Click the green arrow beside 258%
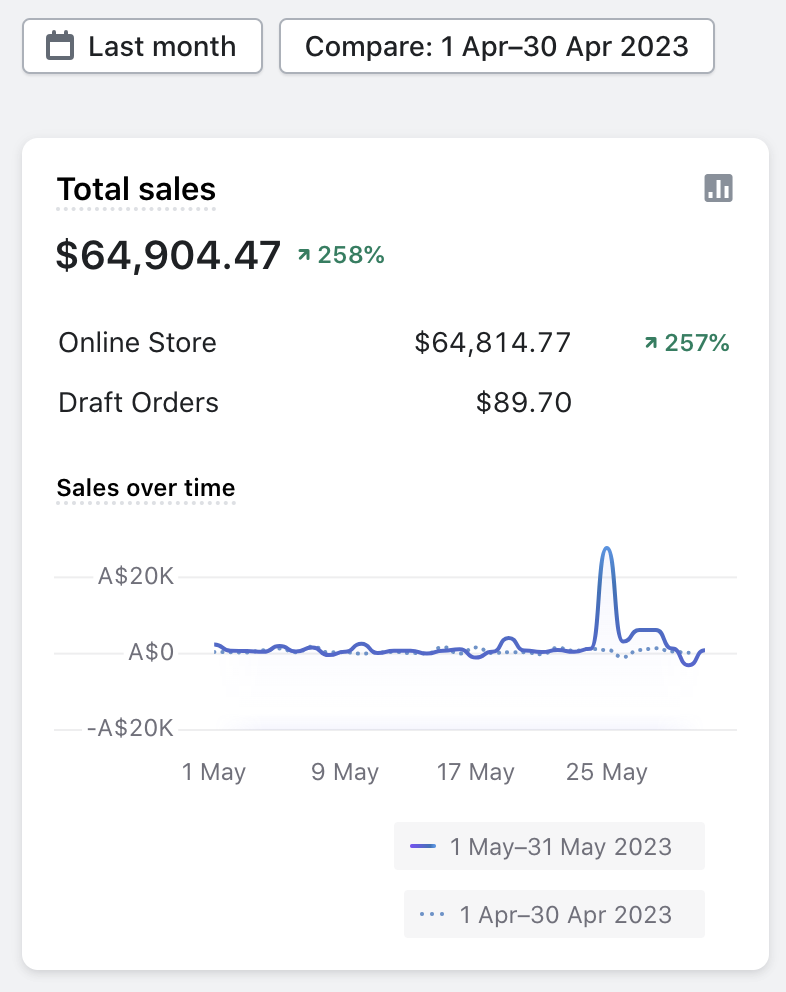The image size is (786, 992). point(303,256)
